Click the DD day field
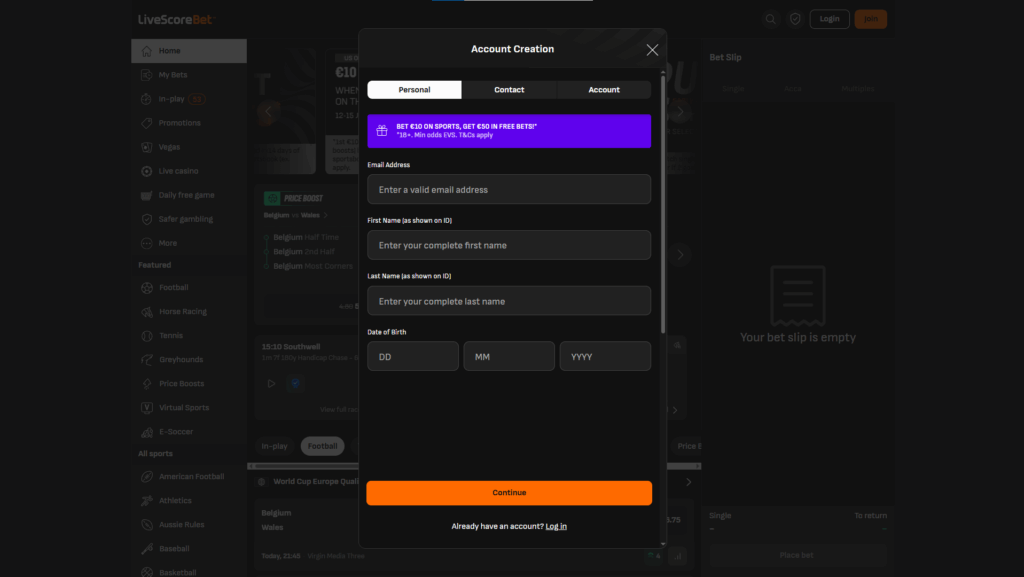This screenshot has height=577, width=1024. pos(413,357)
